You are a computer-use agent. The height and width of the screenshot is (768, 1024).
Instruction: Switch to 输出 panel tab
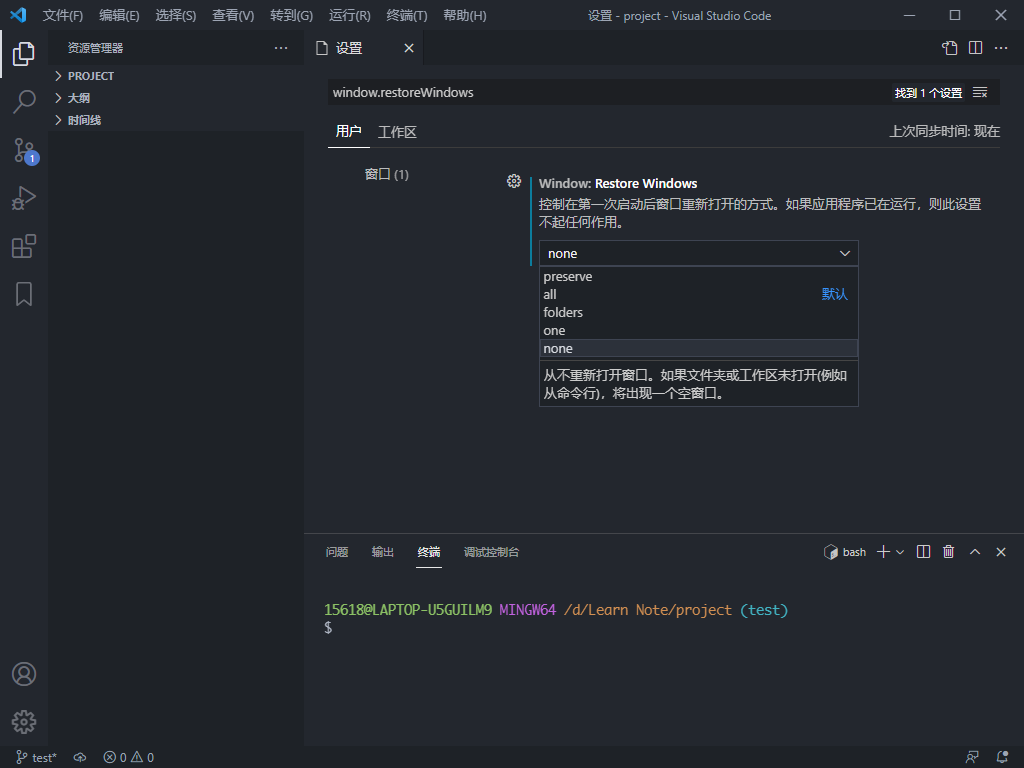[383, 552]
